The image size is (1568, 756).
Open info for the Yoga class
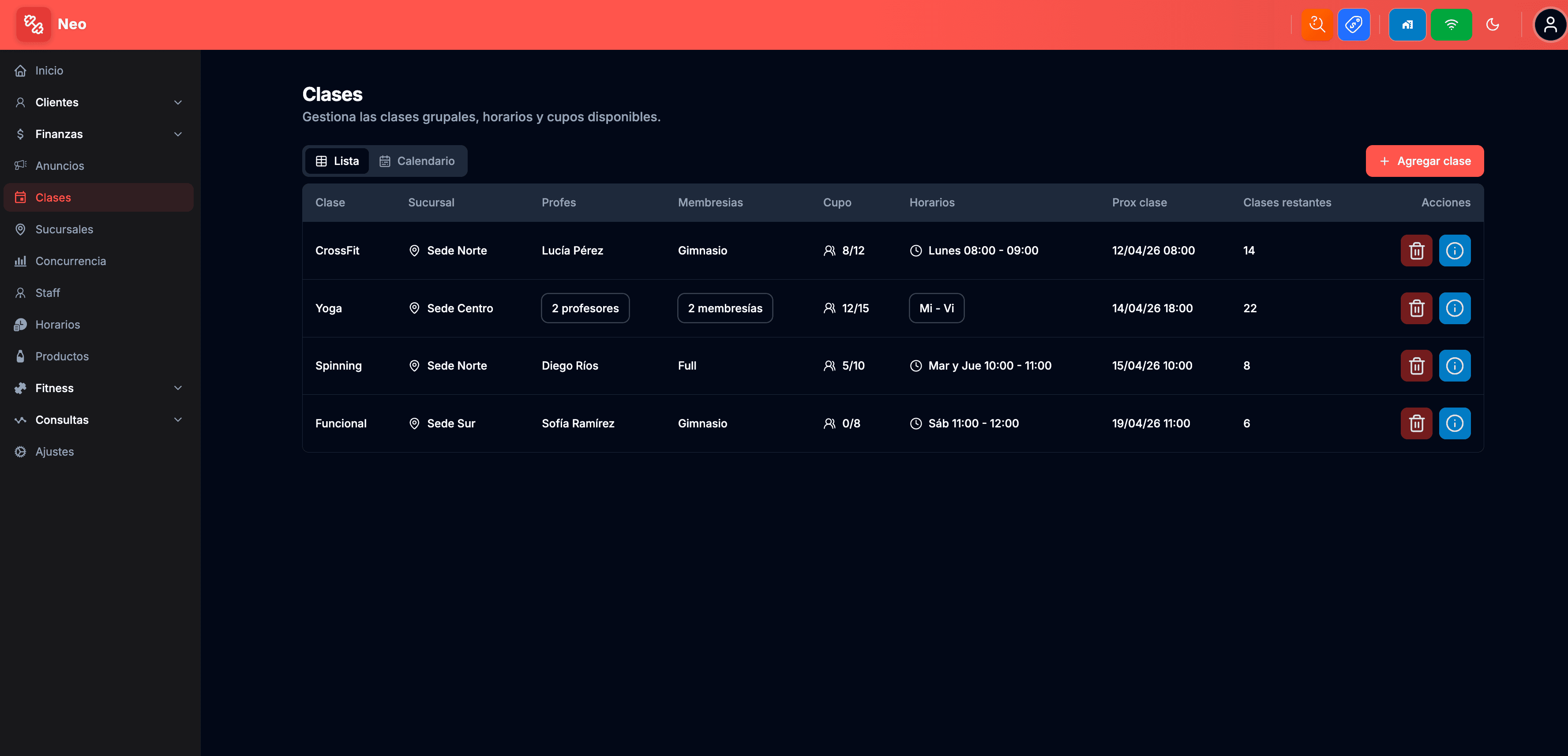pyautogui.click(x=1454, y=309)
